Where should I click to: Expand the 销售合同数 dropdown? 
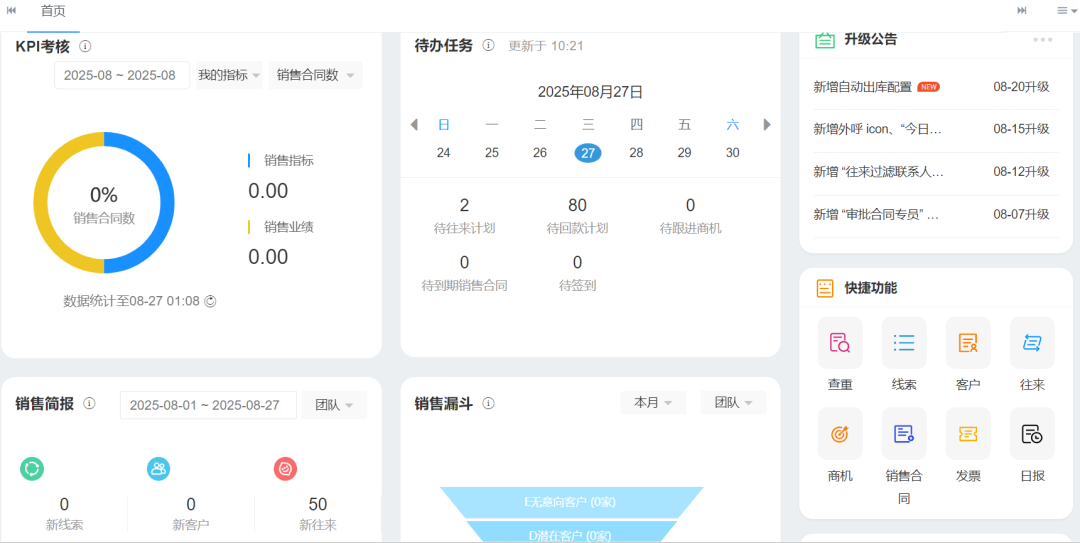click(x=315, y=75)
